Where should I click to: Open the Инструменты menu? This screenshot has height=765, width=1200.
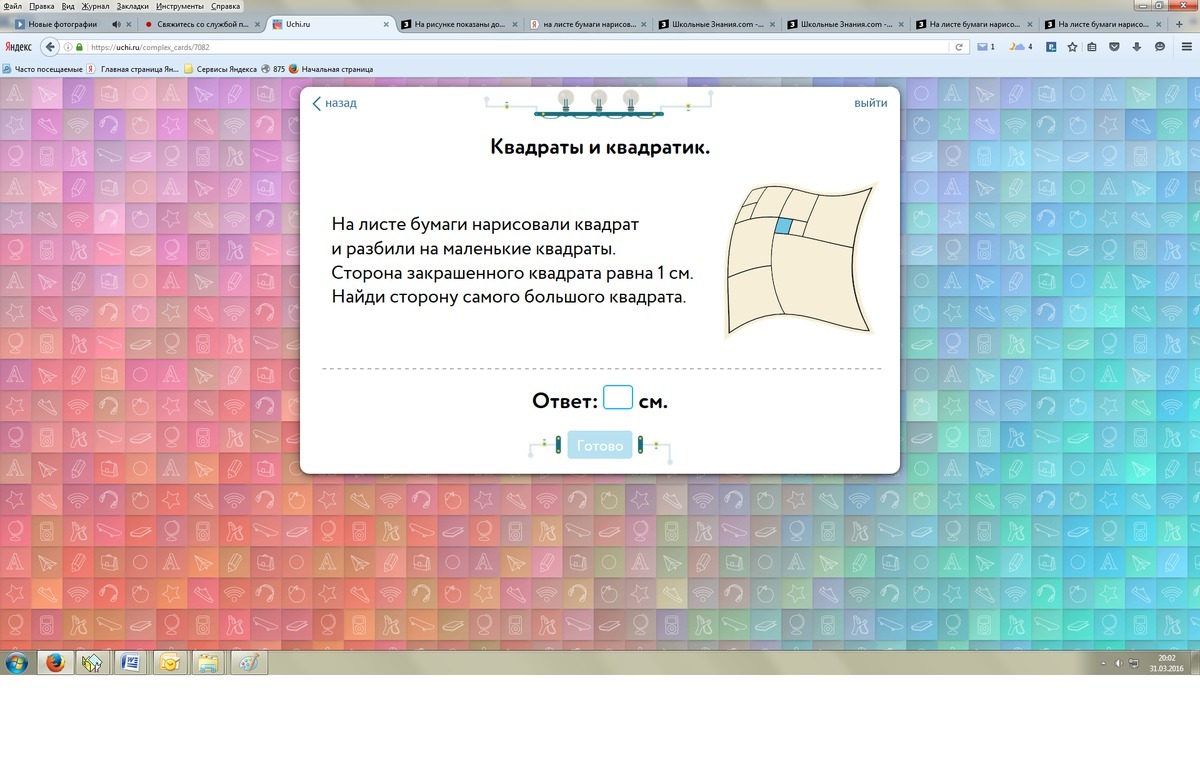pos(180,6)
